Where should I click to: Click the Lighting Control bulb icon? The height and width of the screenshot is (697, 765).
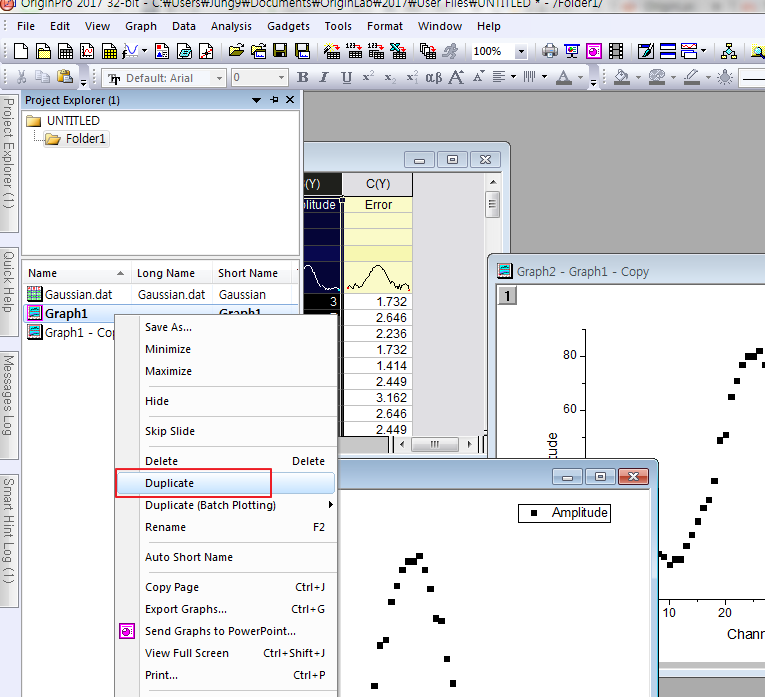725,77
